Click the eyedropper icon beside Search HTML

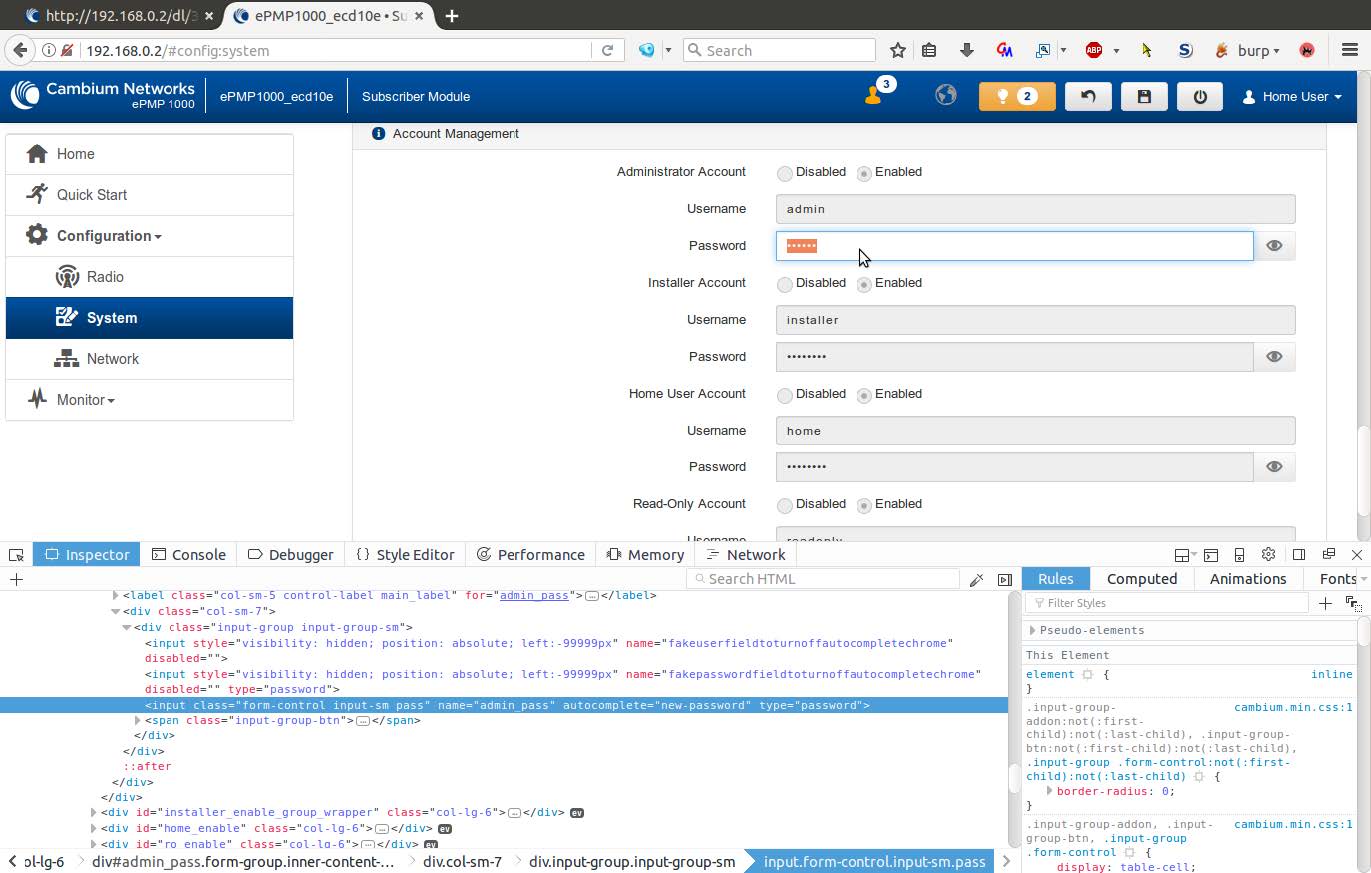point(977,579)
